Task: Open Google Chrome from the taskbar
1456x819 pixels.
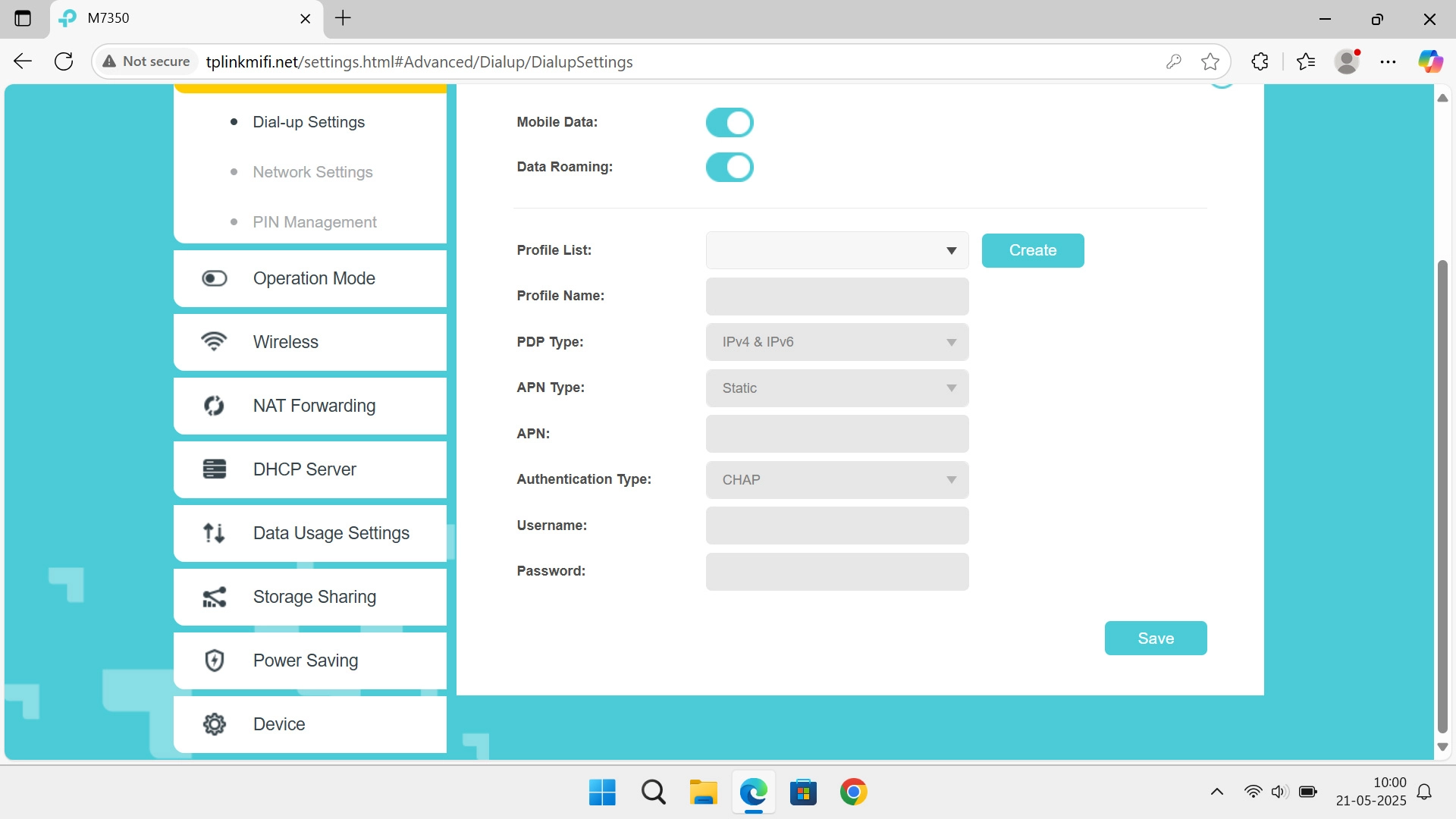Action: click(853, 792)
